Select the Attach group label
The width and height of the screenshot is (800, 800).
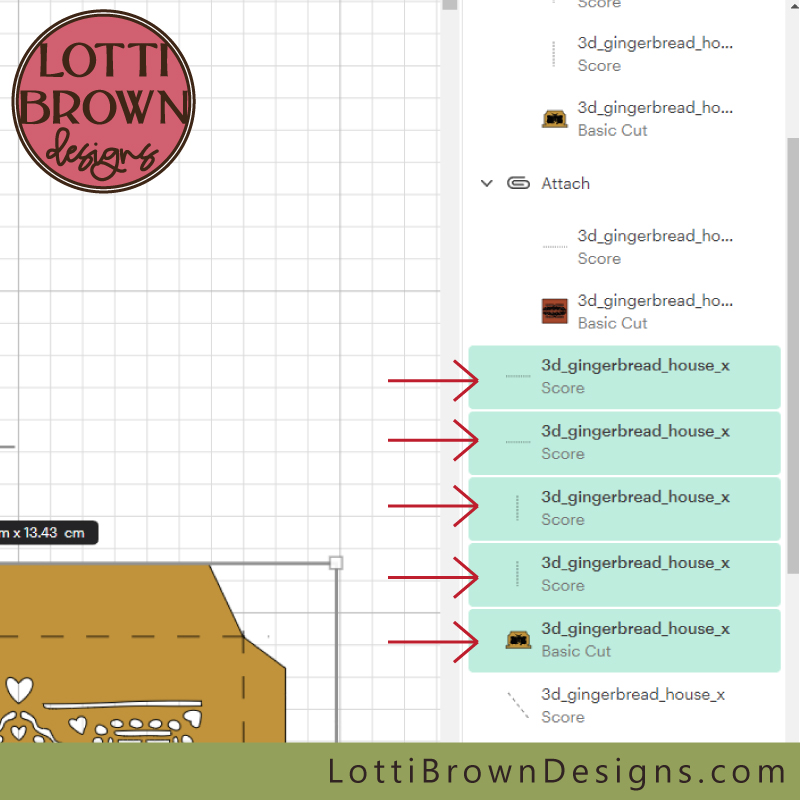[x=565, y=184]
